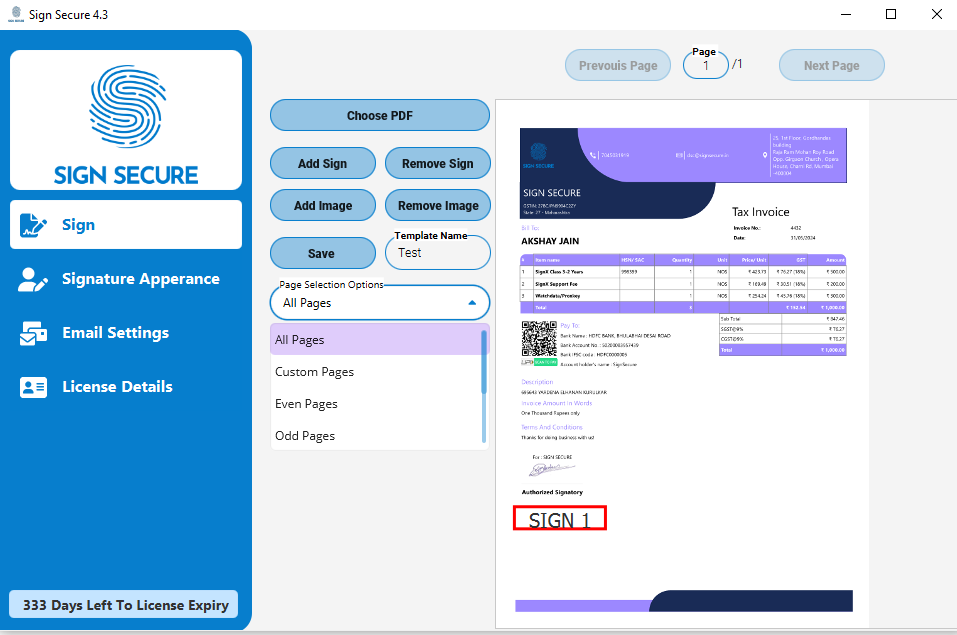Image resolution: width=957 pixels, height=635 pixels.
Task: Click the handwritten signature in preview
Action: (552, 469)
